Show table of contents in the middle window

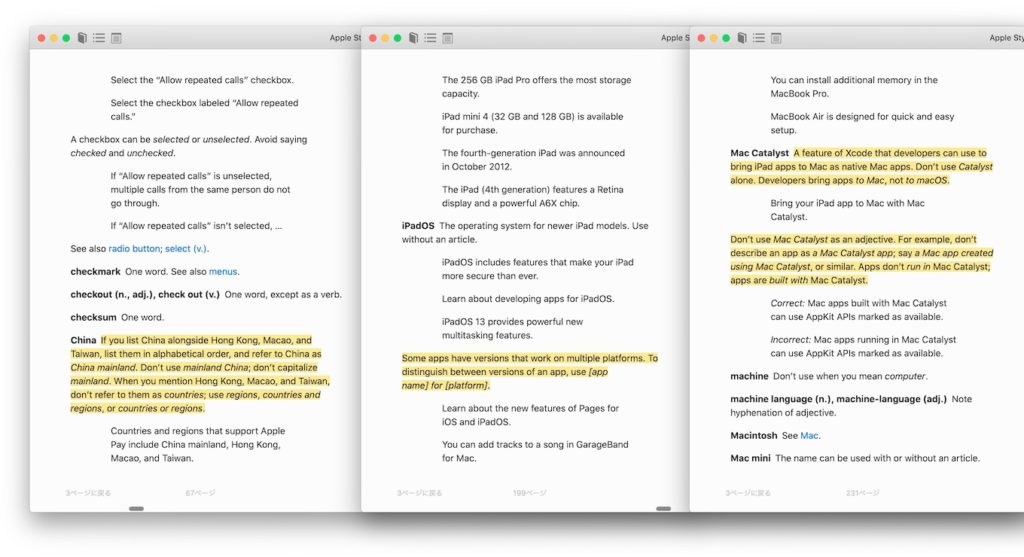point(430,38)
